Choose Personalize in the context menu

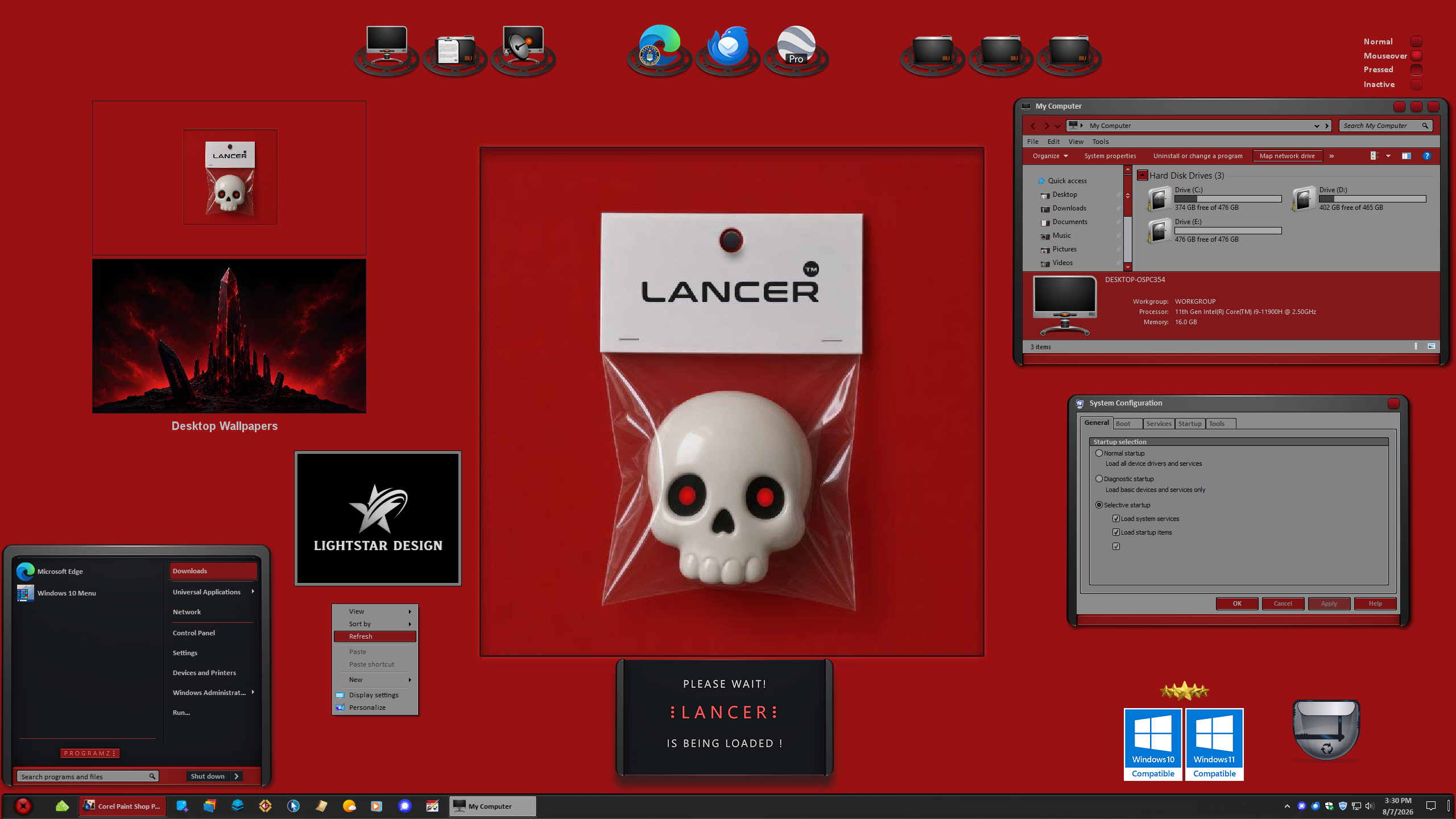pos(375,708)
